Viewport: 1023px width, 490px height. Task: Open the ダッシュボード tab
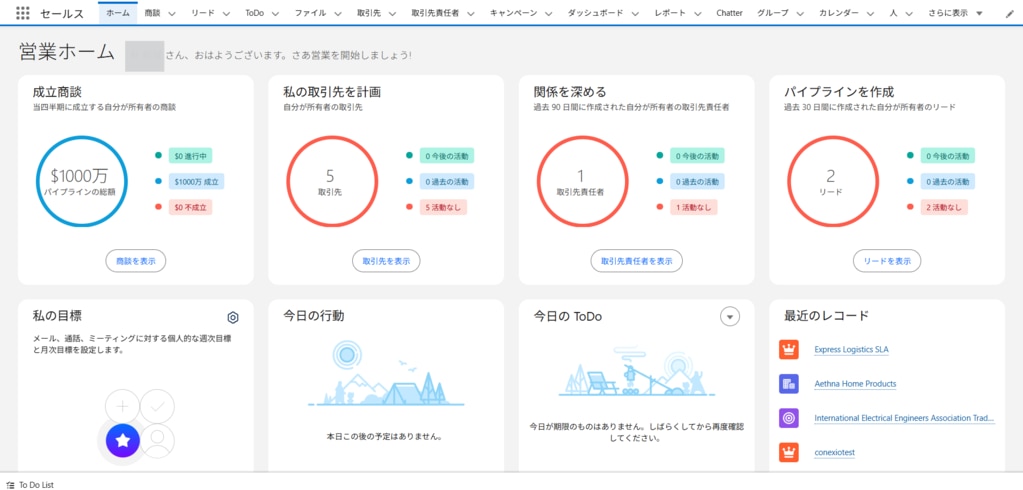click(595, 13)
